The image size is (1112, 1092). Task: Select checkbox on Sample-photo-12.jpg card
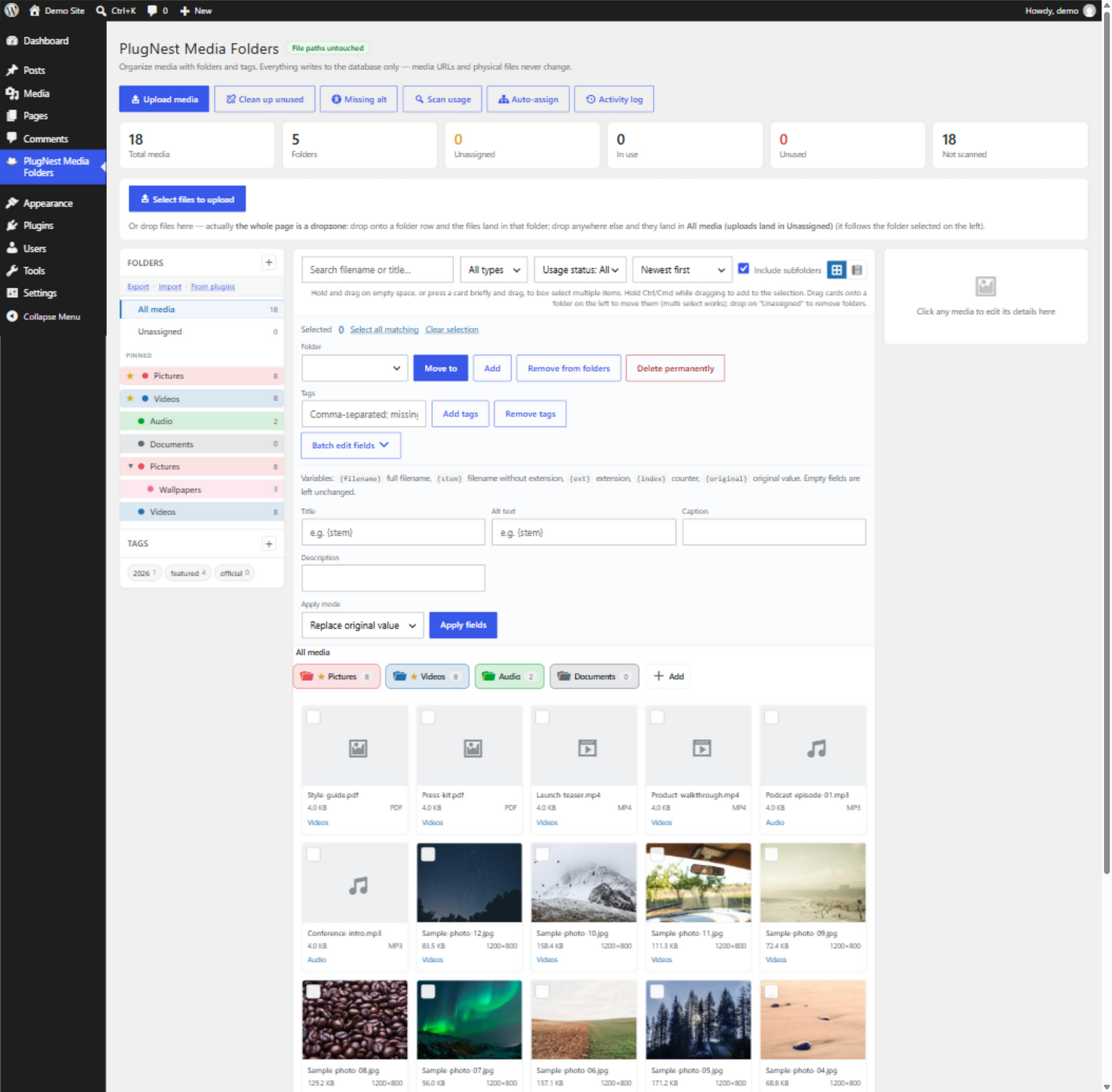428,854
